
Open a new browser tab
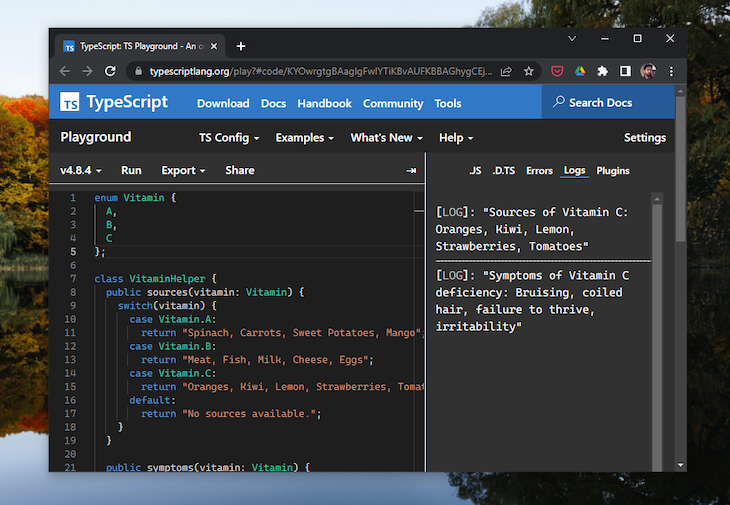tap(241, 46)
